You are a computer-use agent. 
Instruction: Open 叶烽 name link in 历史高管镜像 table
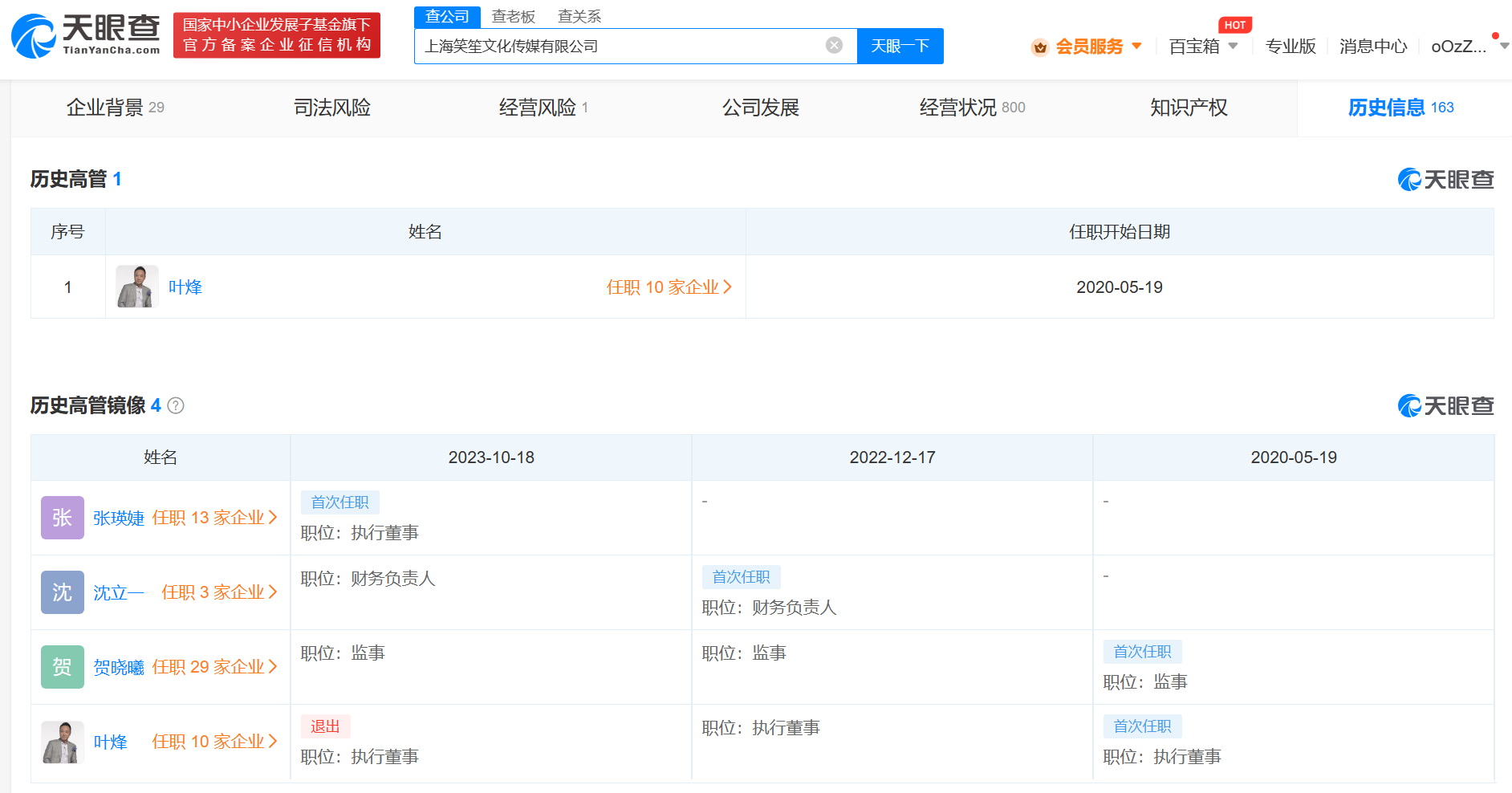tap(111, 742)
